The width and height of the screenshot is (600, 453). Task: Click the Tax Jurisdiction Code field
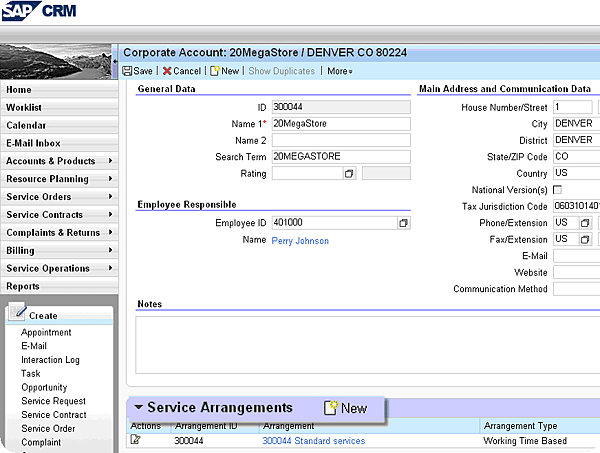pos(577,206)
